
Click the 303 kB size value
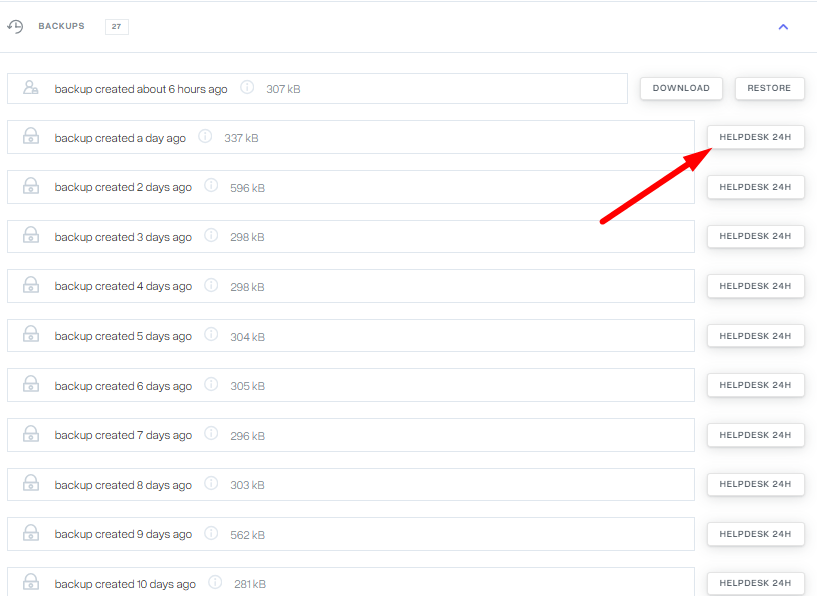click(x=247, y=485)
